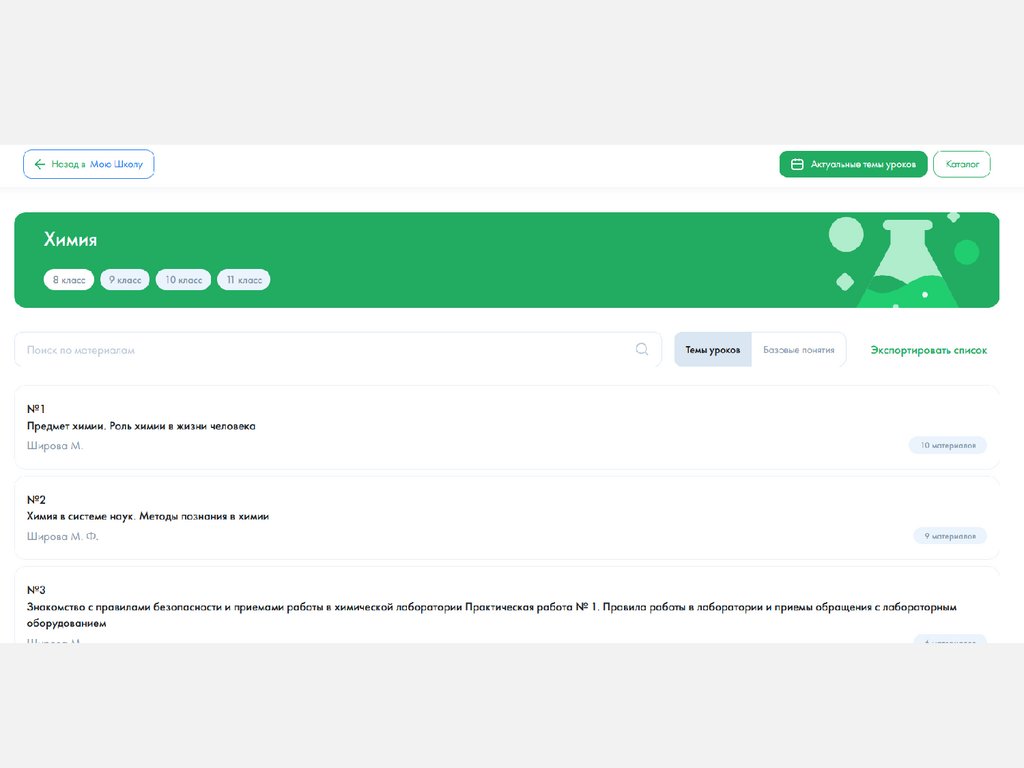Screen dimensions: 1024x768
Task: Click the magnifier search icon
Action: point(642,349)
